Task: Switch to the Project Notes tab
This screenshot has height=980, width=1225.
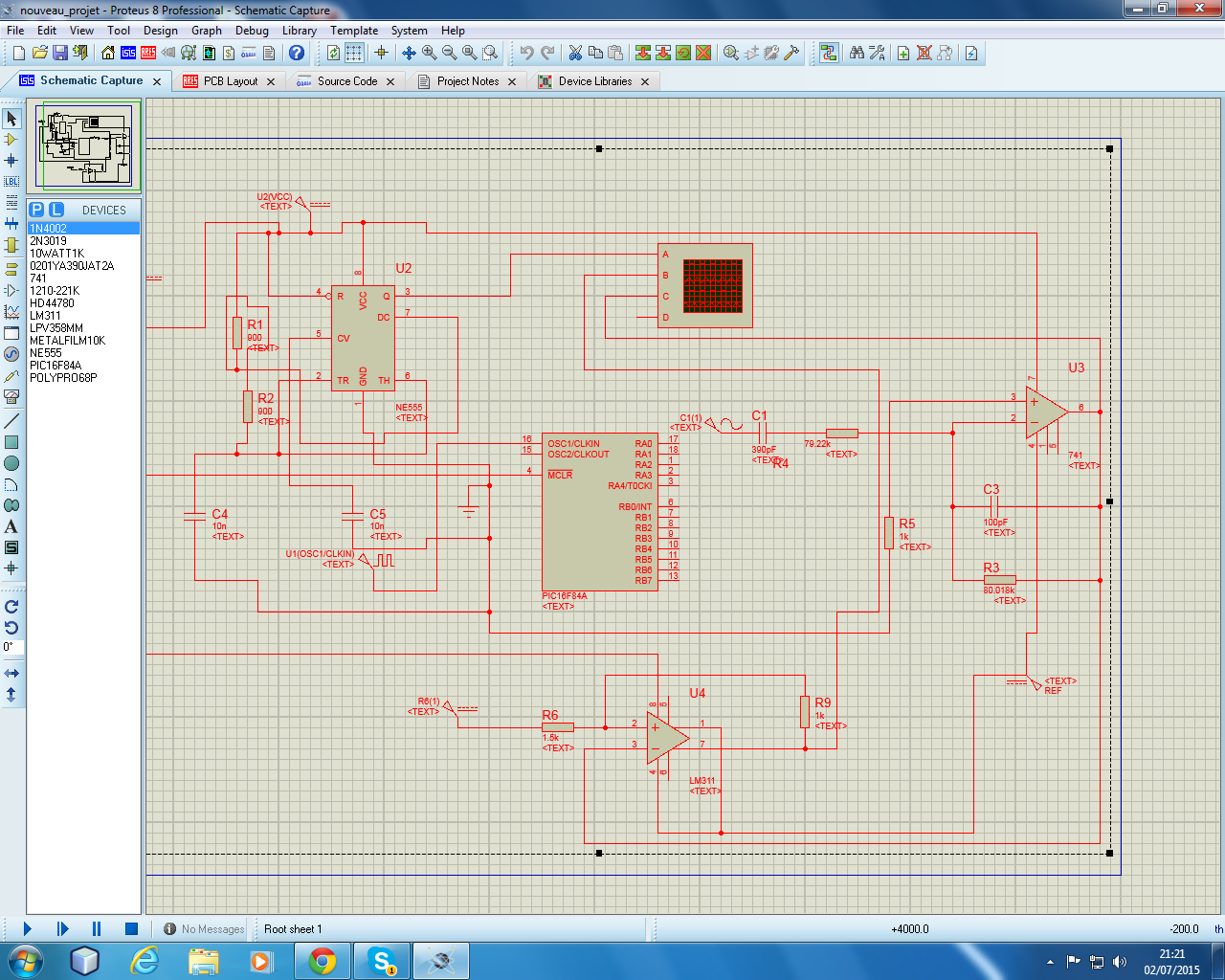Action: (x=468, y=81)
